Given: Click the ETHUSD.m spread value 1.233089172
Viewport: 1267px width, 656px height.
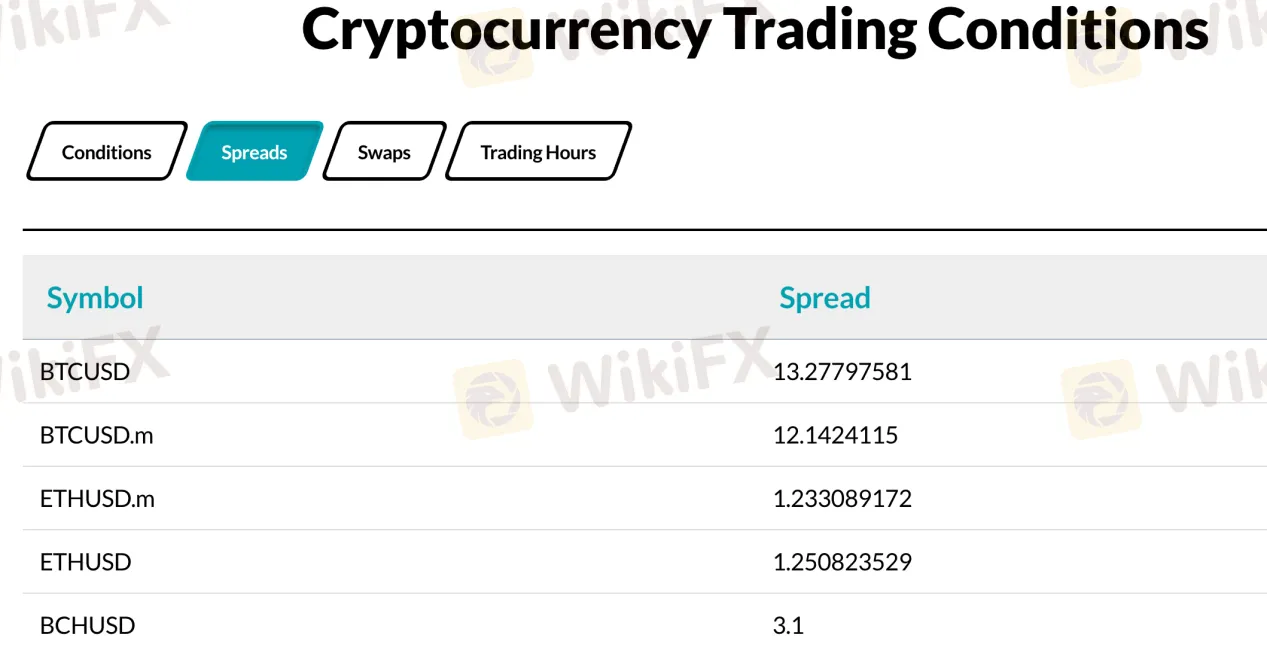Looking at the screenshot, I should coord(842,498).
